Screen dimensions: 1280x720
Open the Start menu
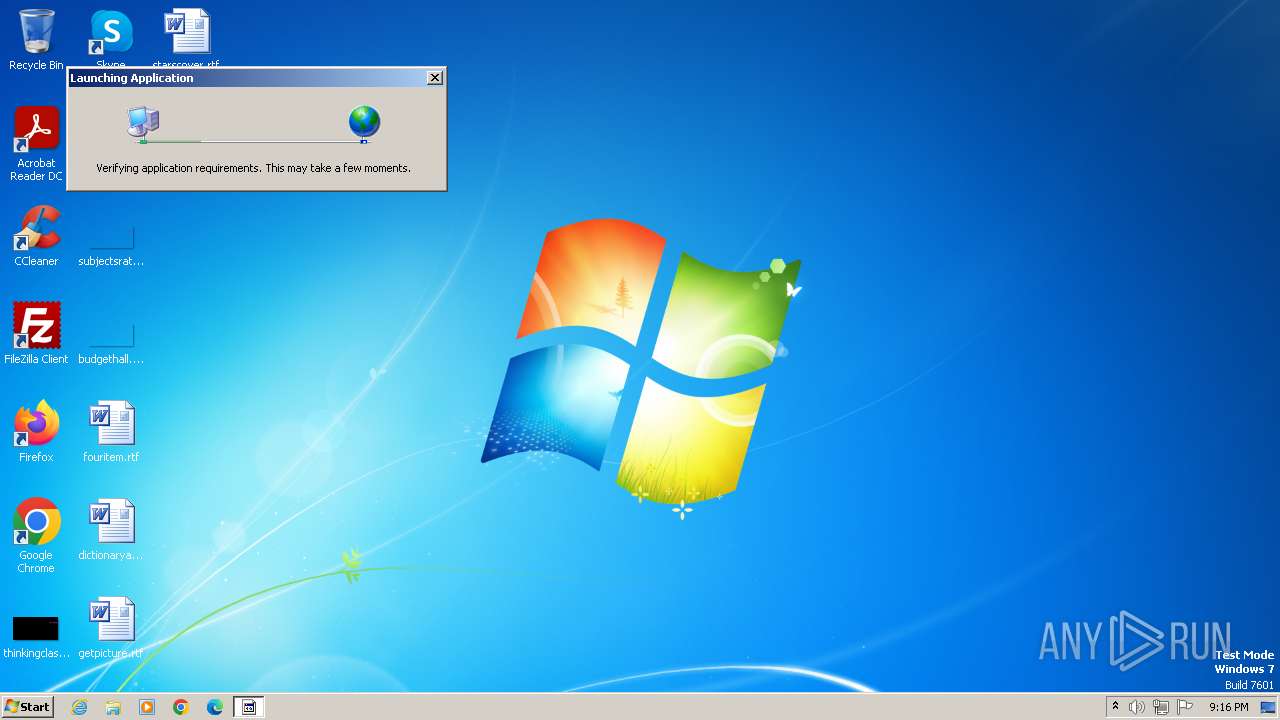[x=27, y=707]
